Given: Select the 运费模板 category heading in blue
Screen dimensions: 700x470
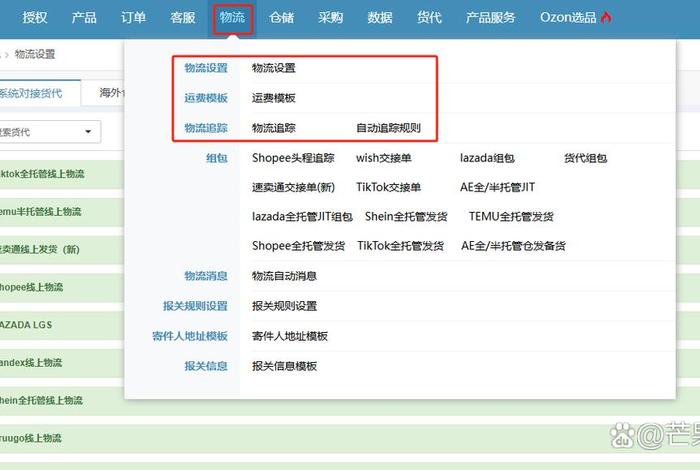Looking at the screenshot, I should 206,98.
